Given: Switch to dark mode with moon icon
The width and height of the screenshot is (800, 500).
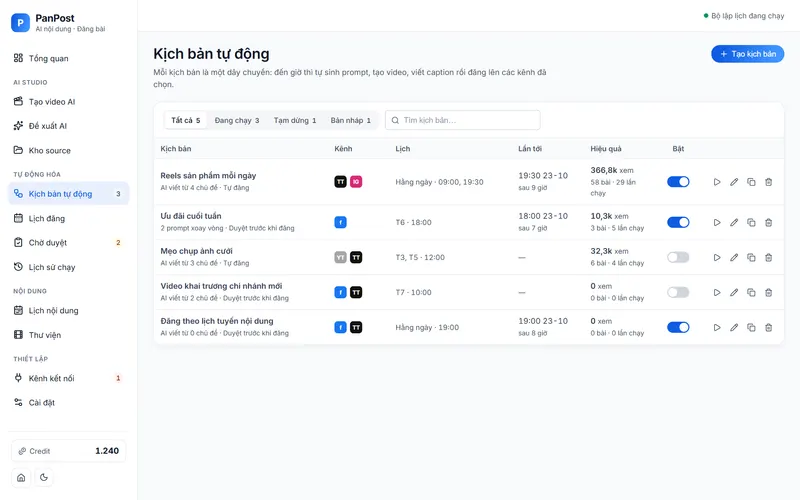Looking at the screenshot, I should click(44, 478).
